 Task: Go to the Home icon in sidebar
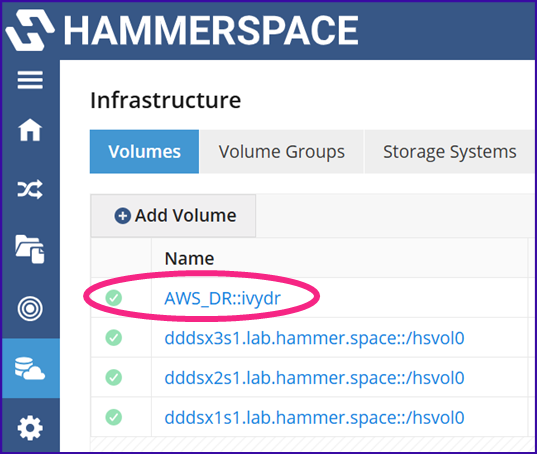(30, 130)
